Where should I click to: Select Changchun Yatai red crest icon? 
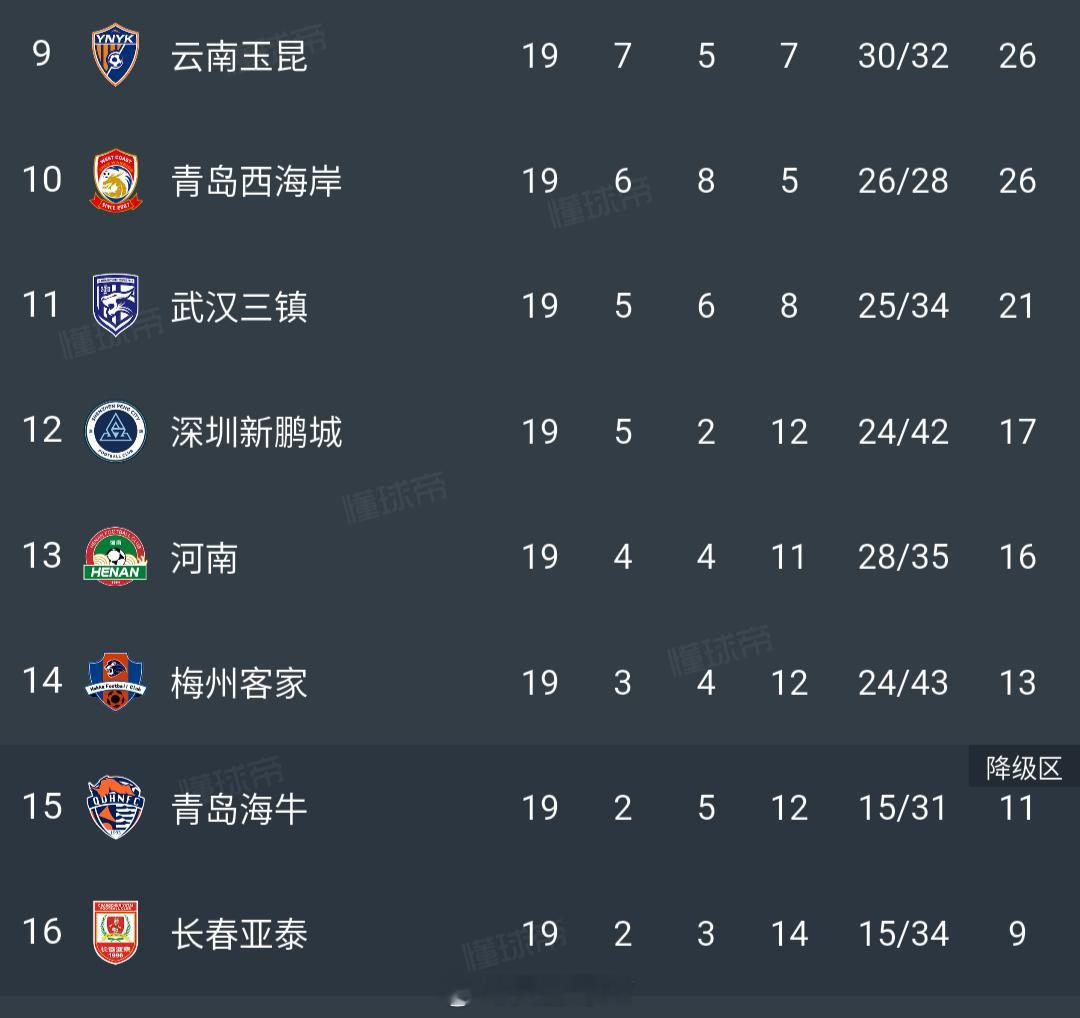tap(116, 933)
